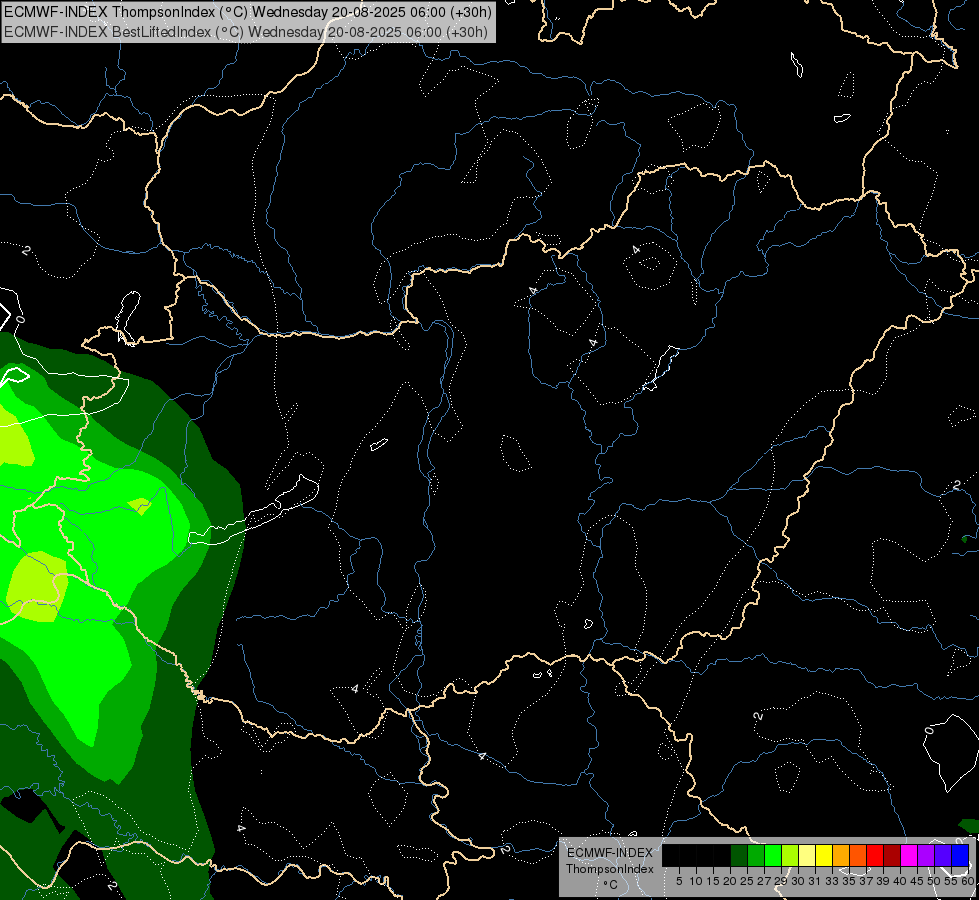The image size is (979, 900).
Task: Select the blue 55-60 legend swatch
Action: pyautogui.click(x=960, y=855)
